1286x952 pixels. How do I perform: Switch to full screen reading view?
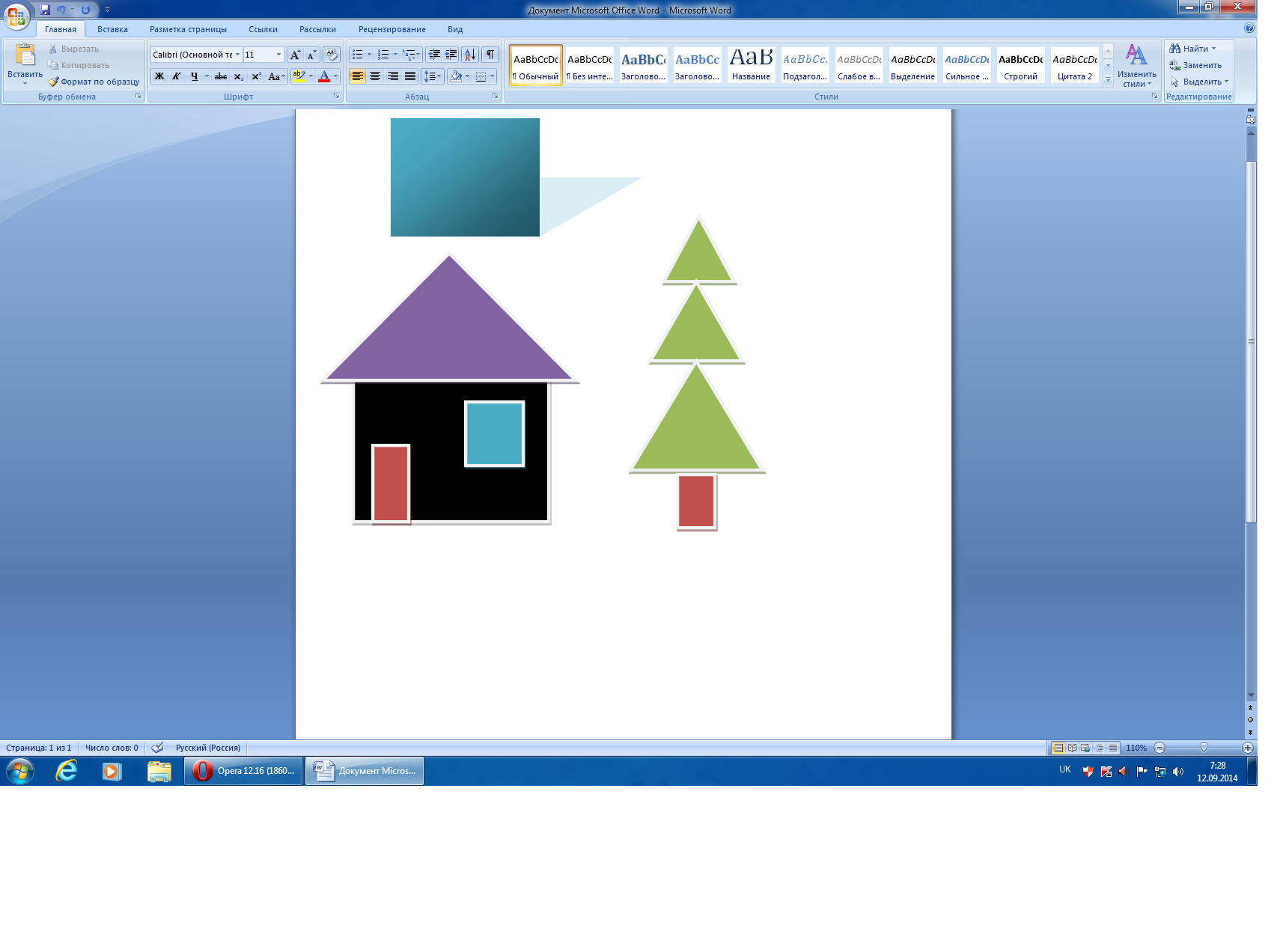click(1072, 748)
